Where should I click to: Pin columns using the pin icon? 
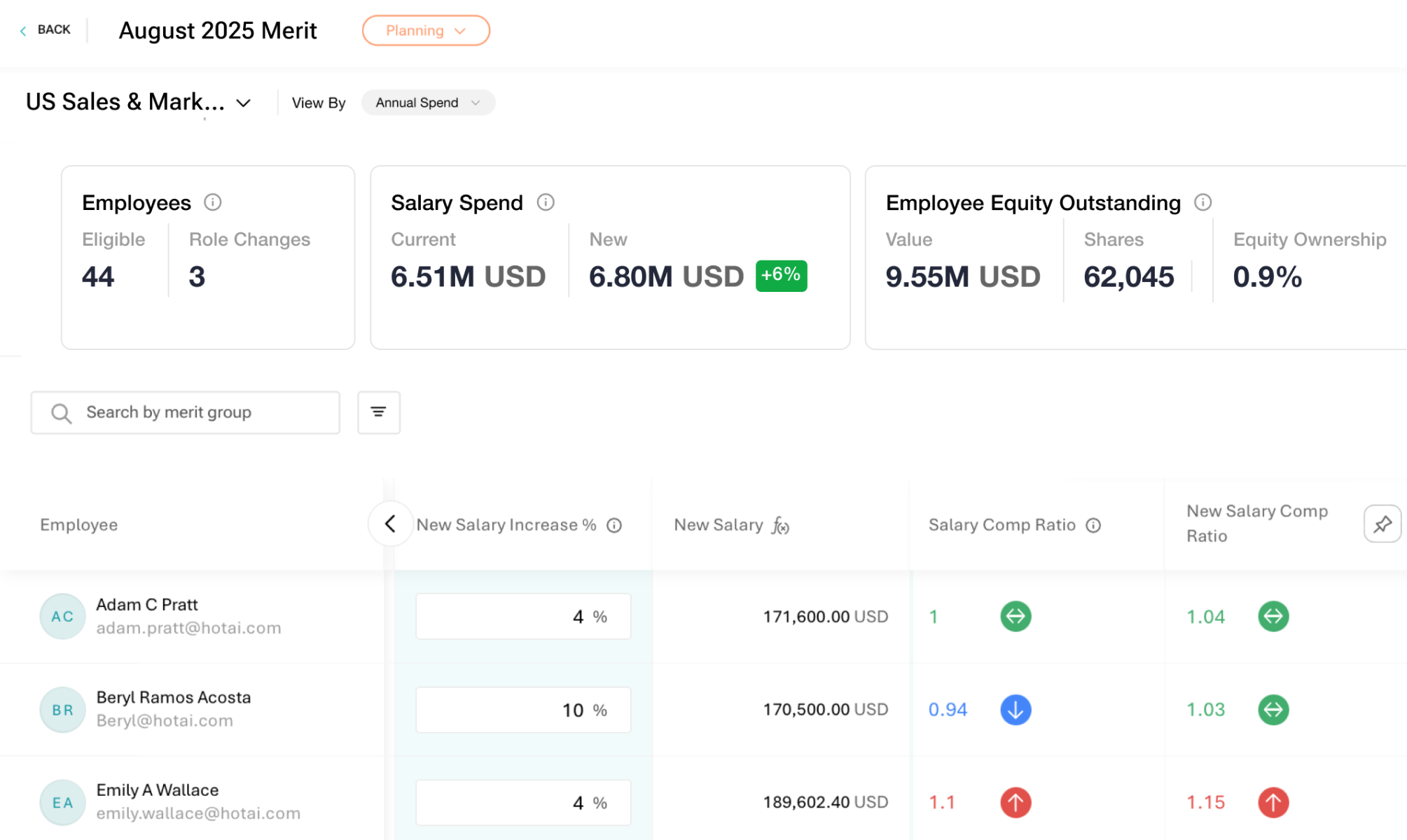1382,524
